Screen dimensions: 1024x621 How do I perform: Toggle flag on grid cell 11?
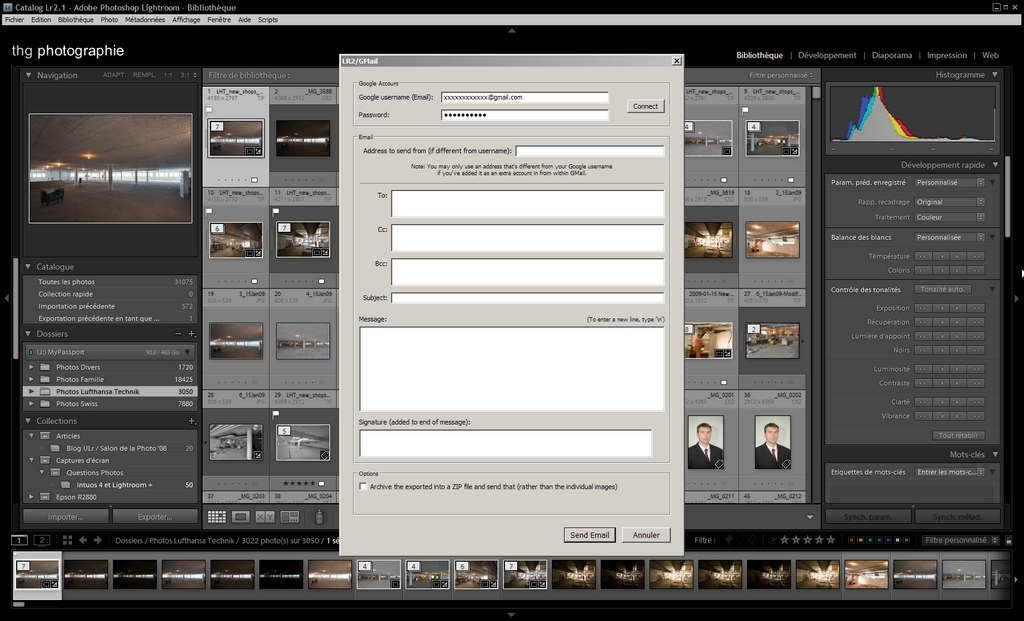[276, 211]
